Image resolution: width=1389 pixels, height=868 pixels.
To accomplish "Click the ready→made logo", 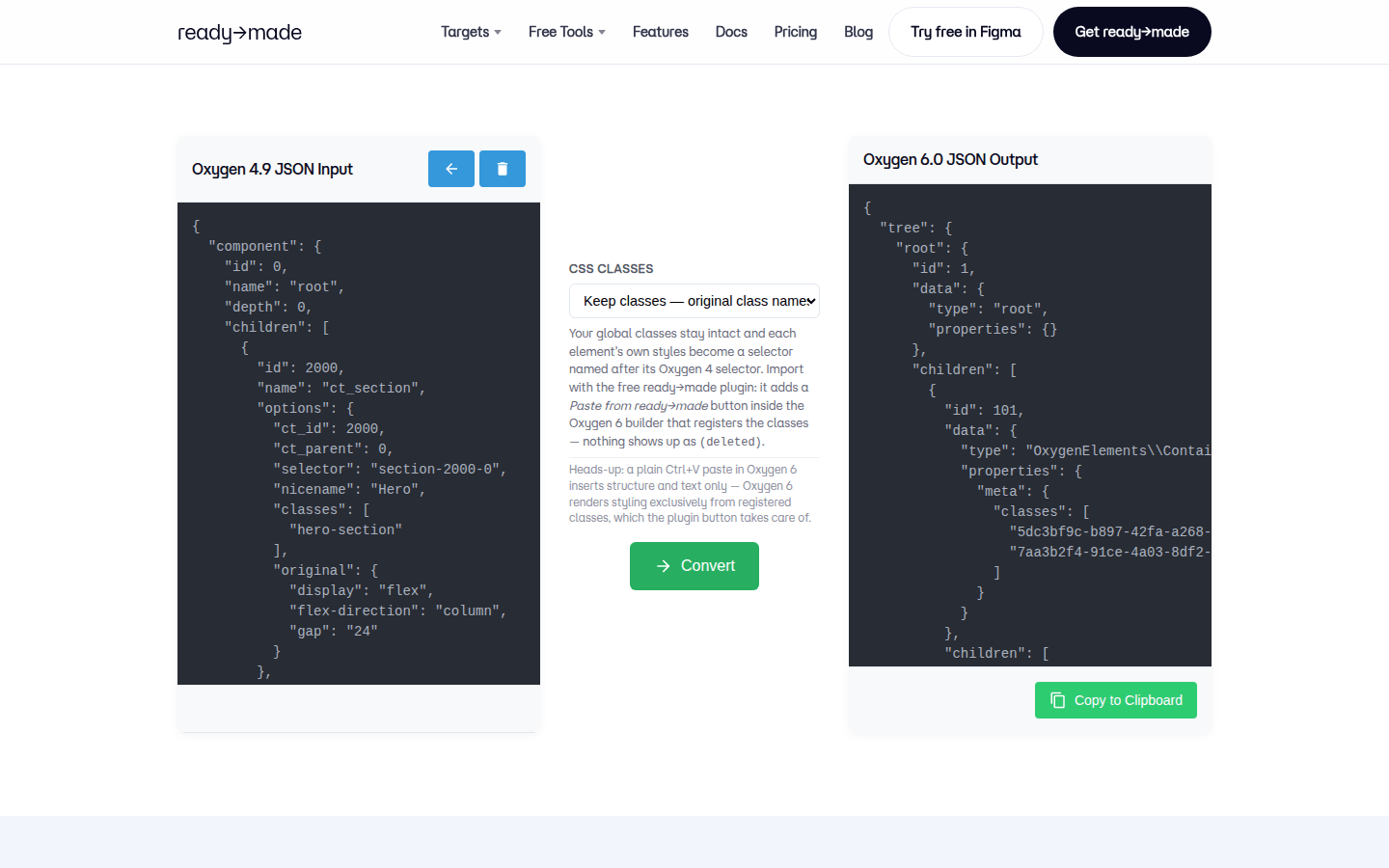I will tap(240, 32).
